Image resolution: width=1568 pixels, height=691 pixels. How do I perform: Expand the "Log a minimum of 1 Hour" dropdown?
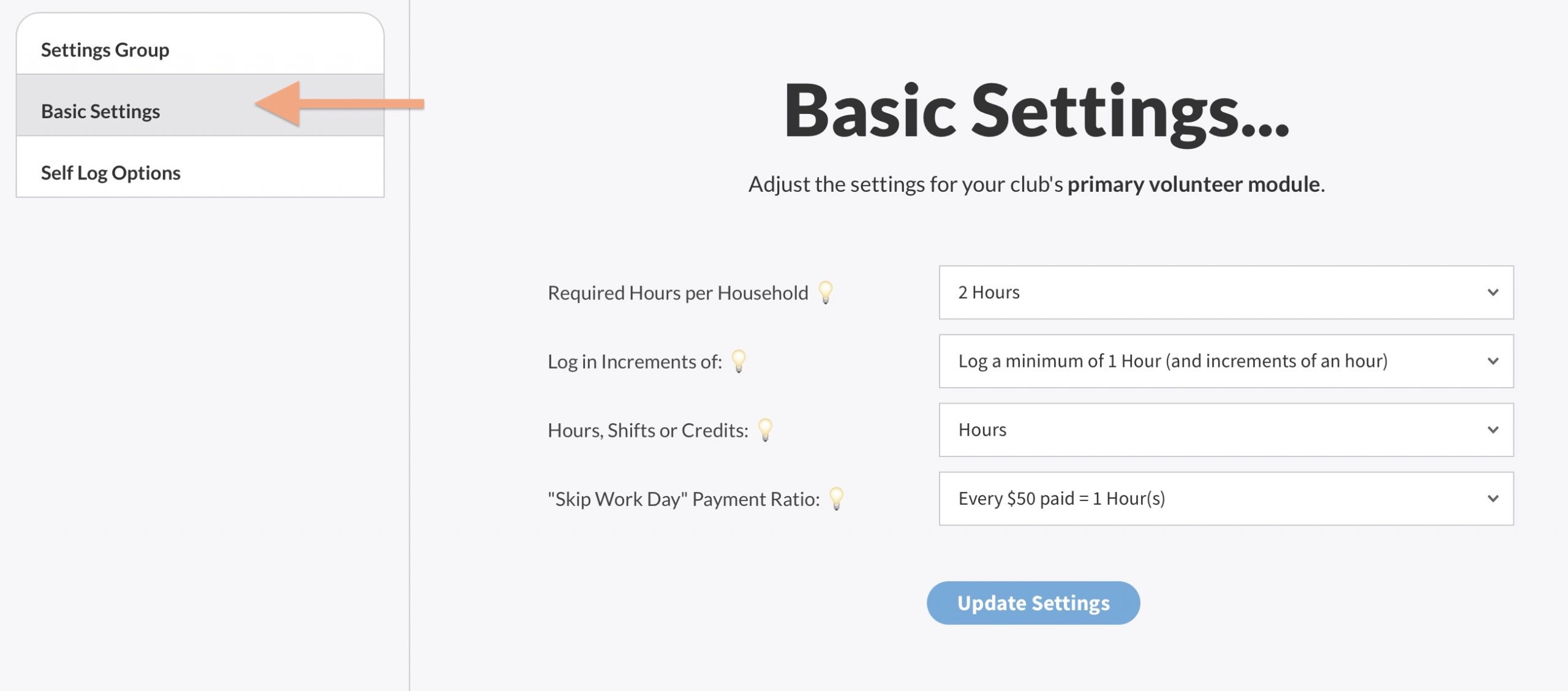(x=1226, y=361)
